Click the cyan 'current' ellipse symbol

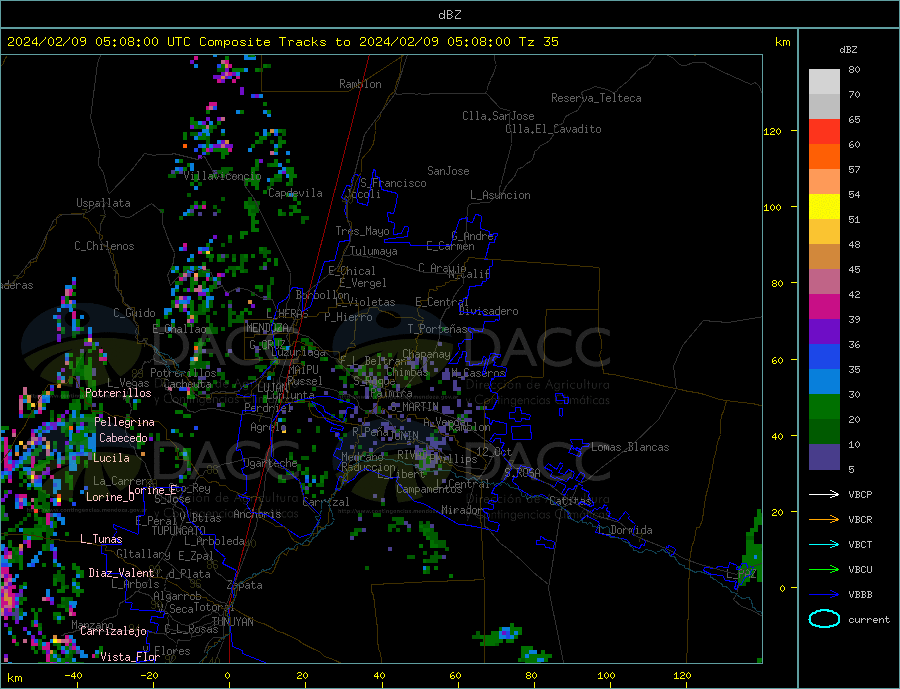point(824,619)
